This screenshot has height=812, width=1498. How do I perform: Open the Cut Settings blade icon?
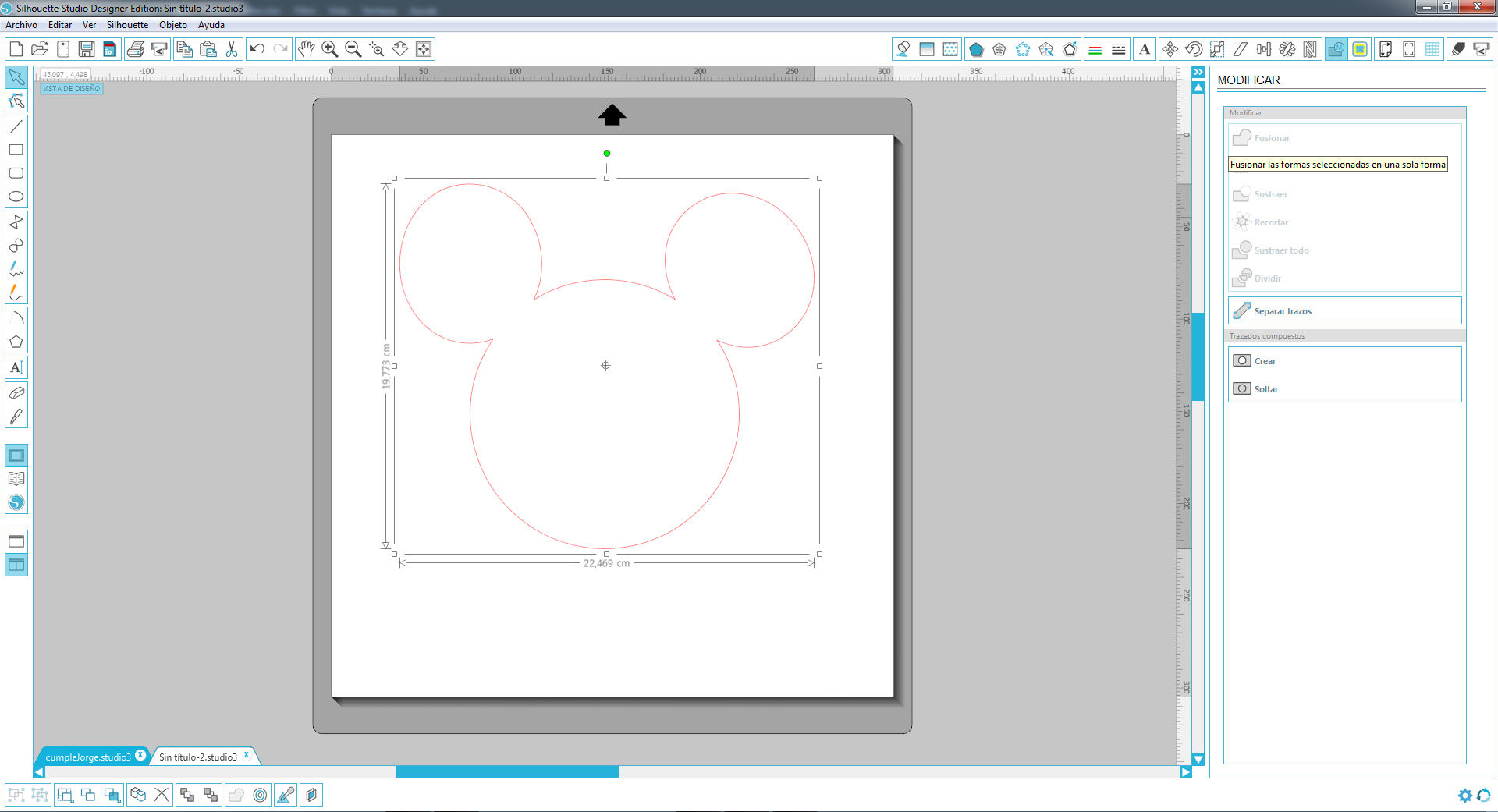click(x=1458, y=49)
